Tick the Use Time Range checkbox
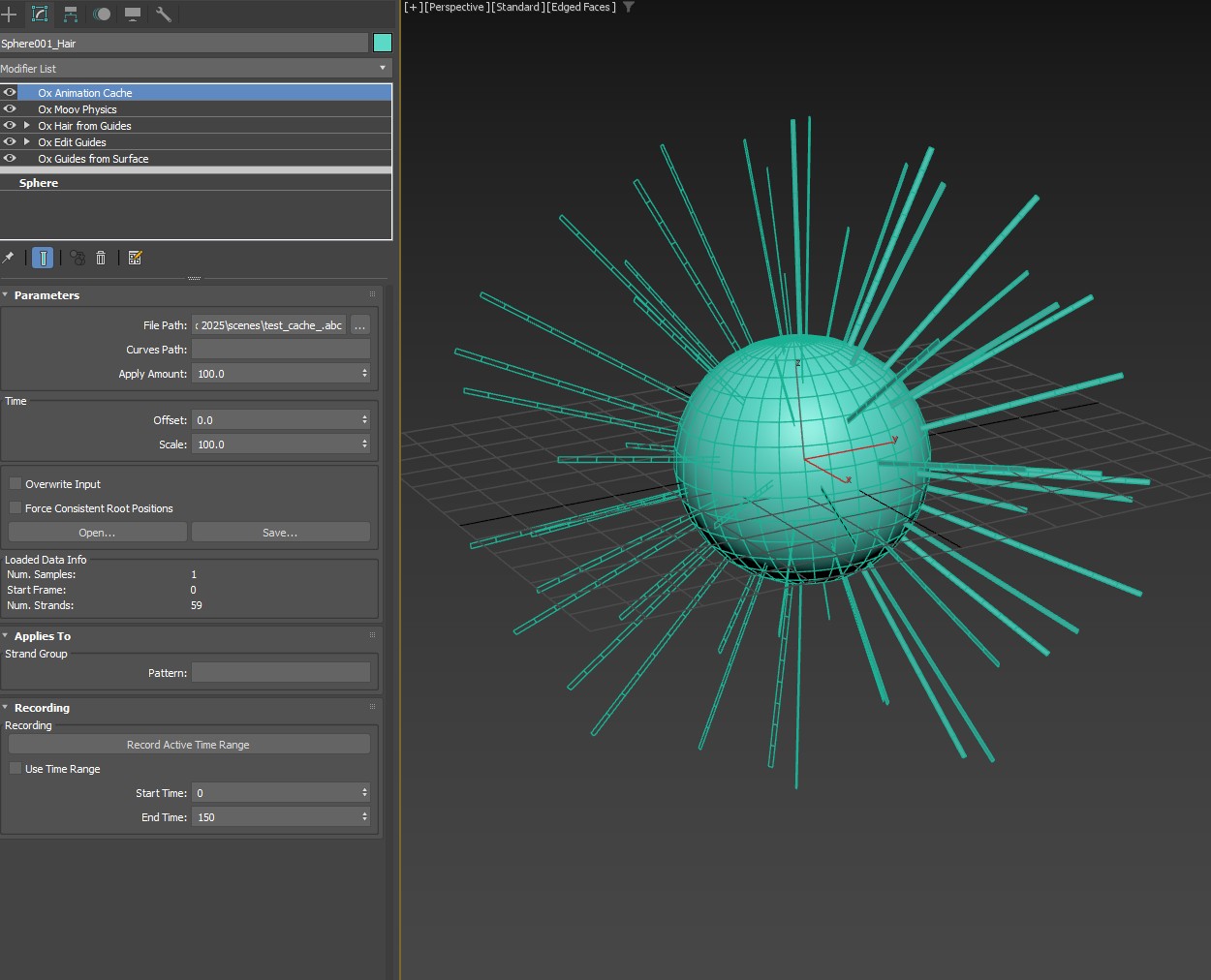1211x980 pixels. coord(16,768)
